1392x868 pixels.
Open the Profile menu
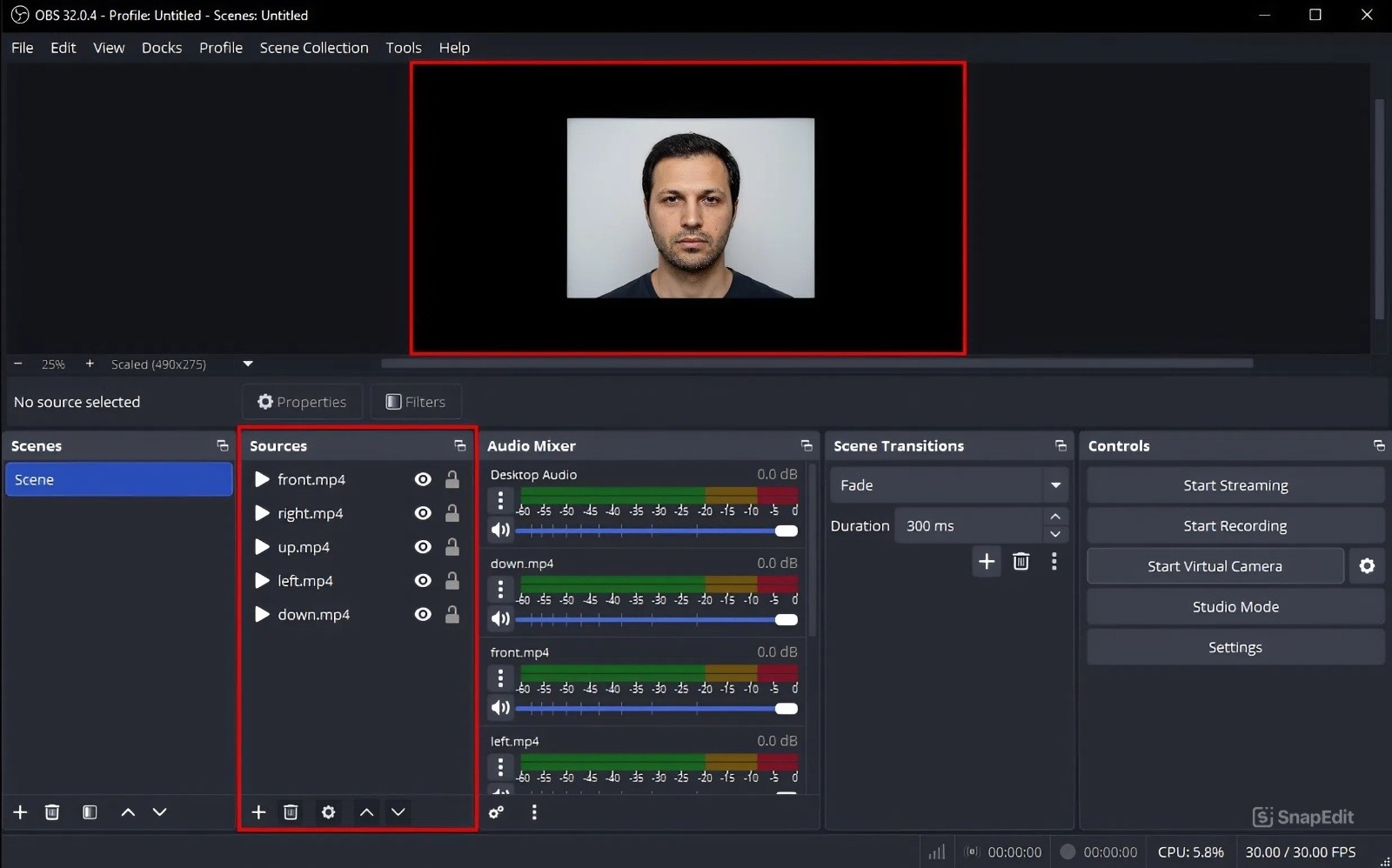(x=221, y=48)
